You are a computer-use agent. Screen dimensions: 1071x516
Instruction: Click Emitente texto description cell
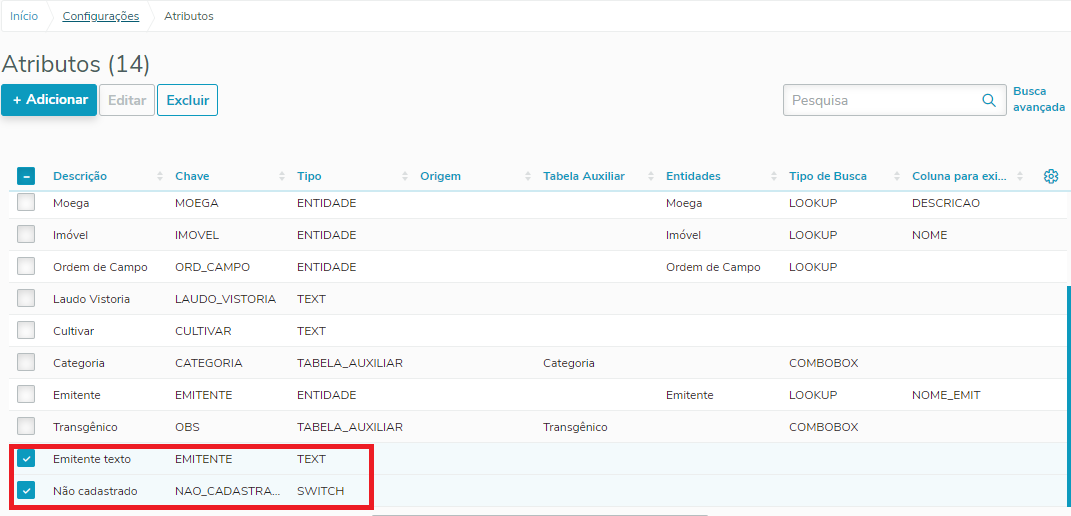pos(92,459)
